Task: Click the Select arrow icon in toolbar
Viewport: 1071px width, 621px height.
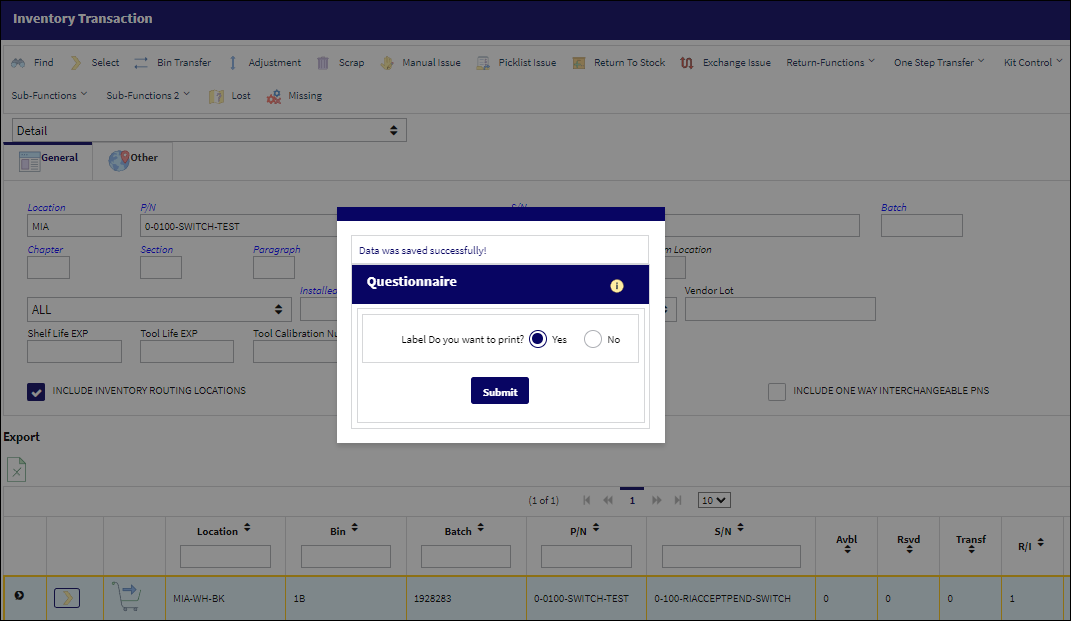Action: click(x=76, y=63)
